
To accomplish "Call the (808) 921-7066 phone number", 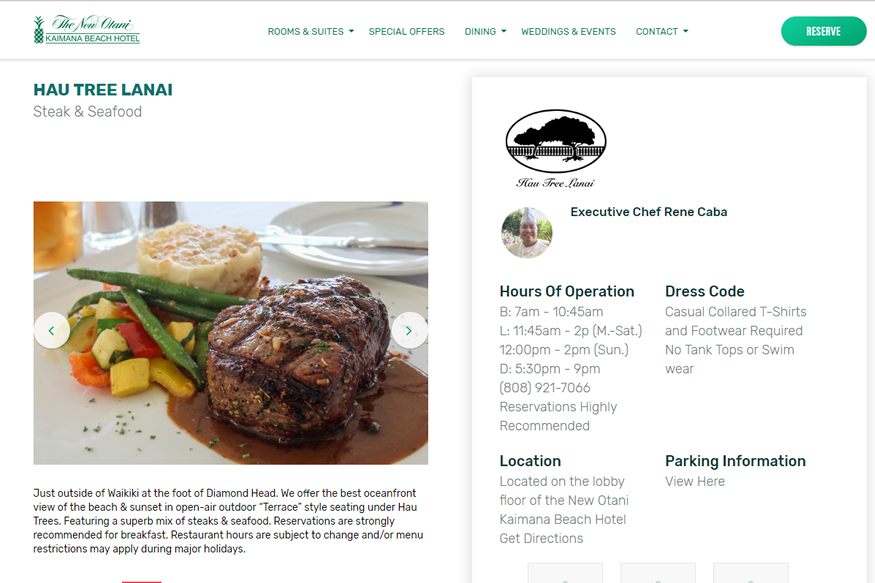I will pyautogui.click(x=545, y=388).
